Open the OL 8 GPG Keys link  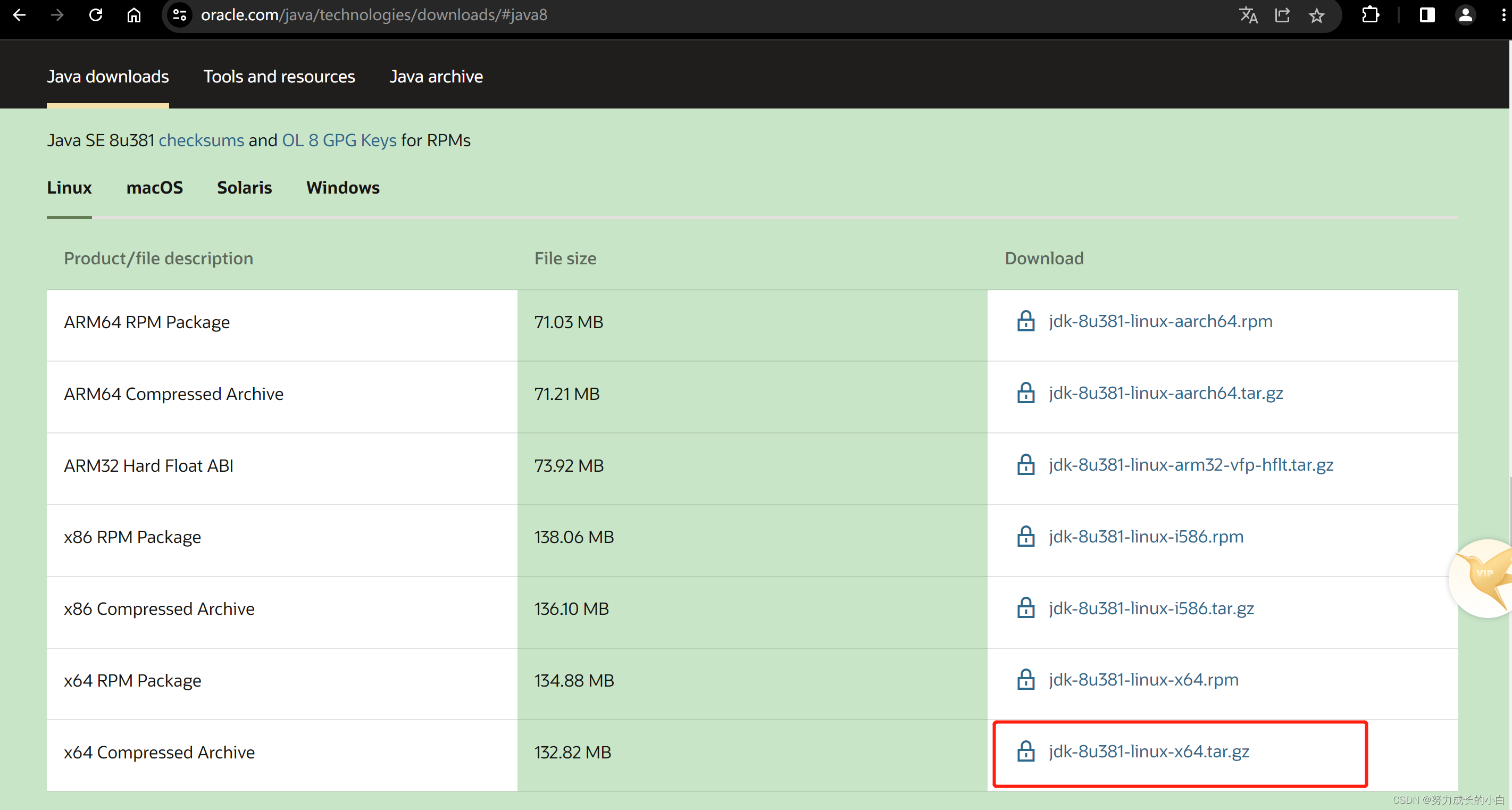point(339,140)
